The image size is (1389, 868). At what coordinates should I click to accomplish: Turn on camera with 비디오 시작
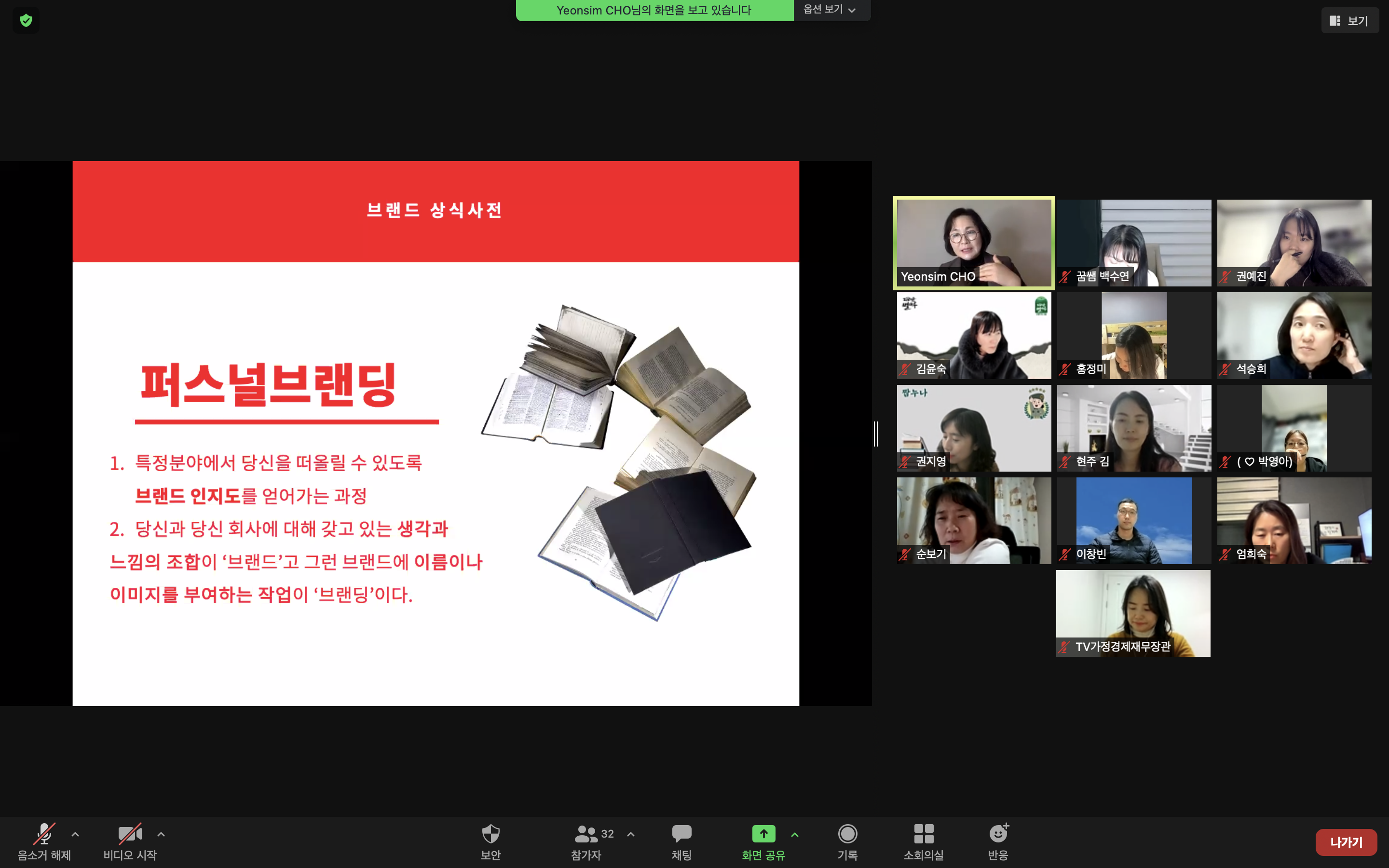click(130, 834)
